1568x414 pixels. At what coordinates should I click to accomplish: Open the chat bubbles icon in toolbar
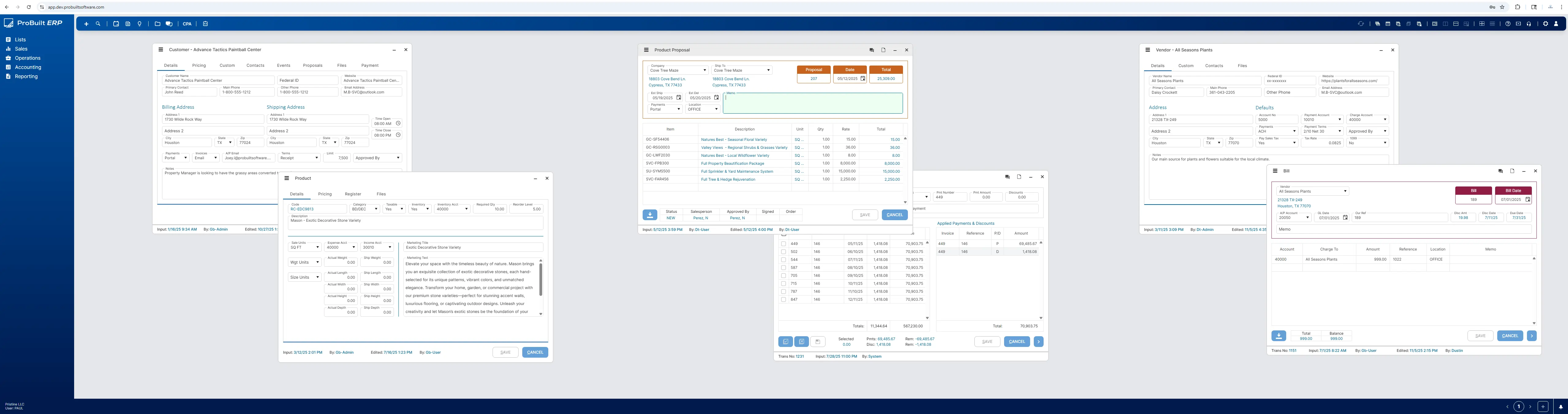point(168,24)
